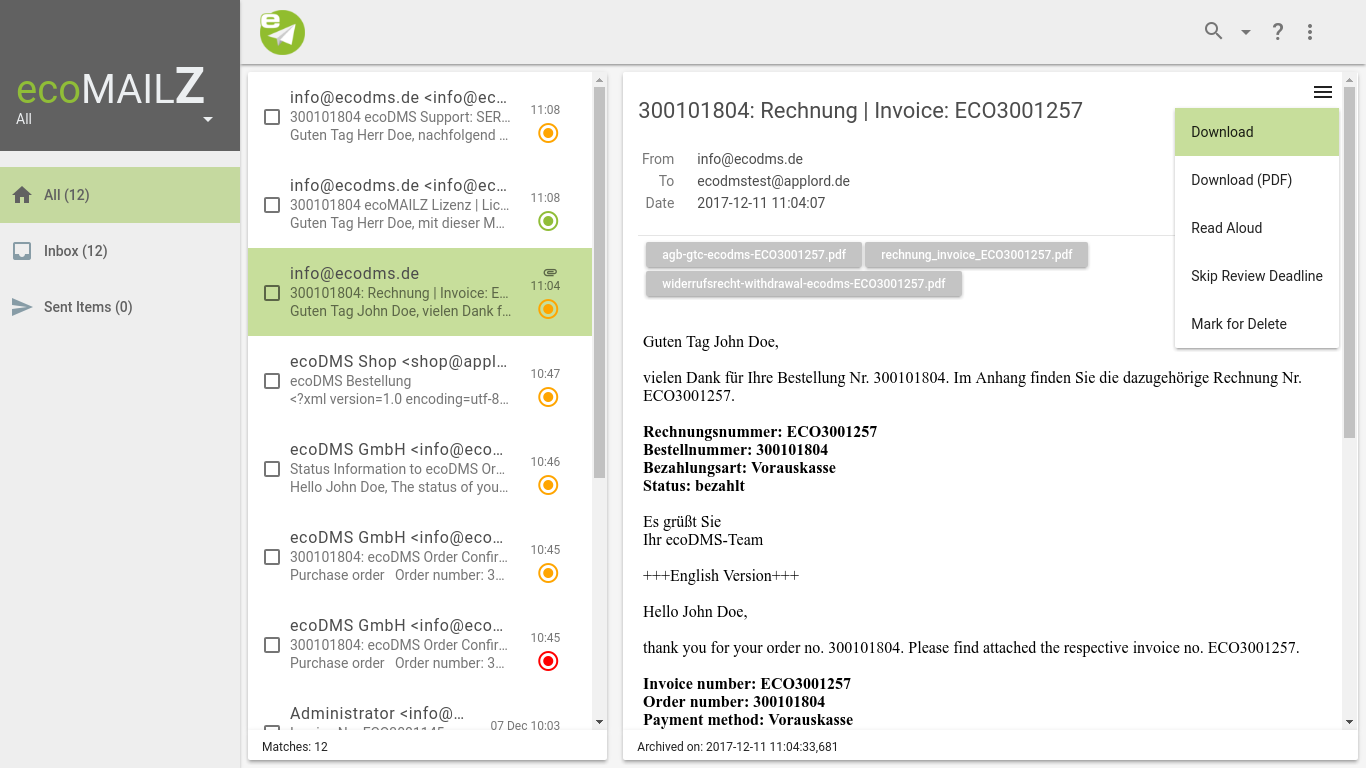Select the All (12) folder
This screenshot has height=768, width=1366.
120,195
